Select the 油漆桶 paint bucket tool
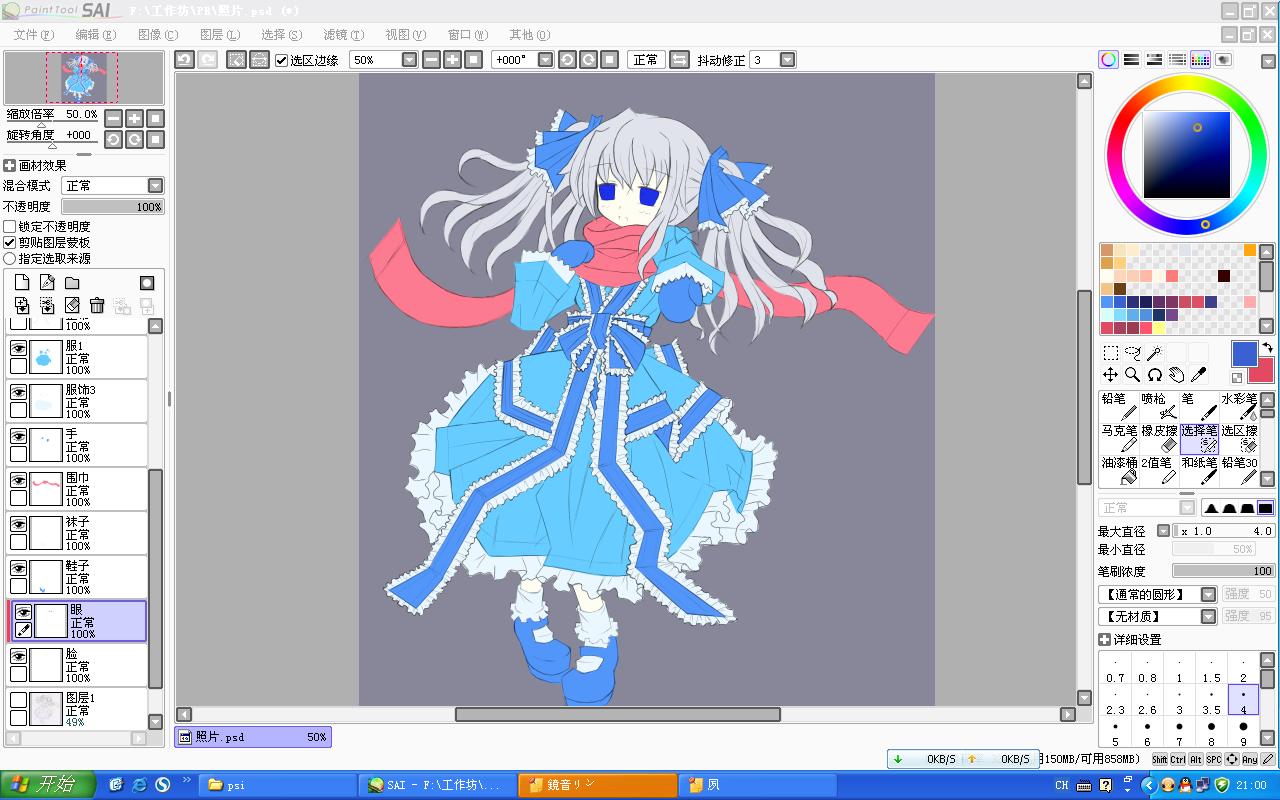Screen dimensions: 1280x800 pos(1118,470)
